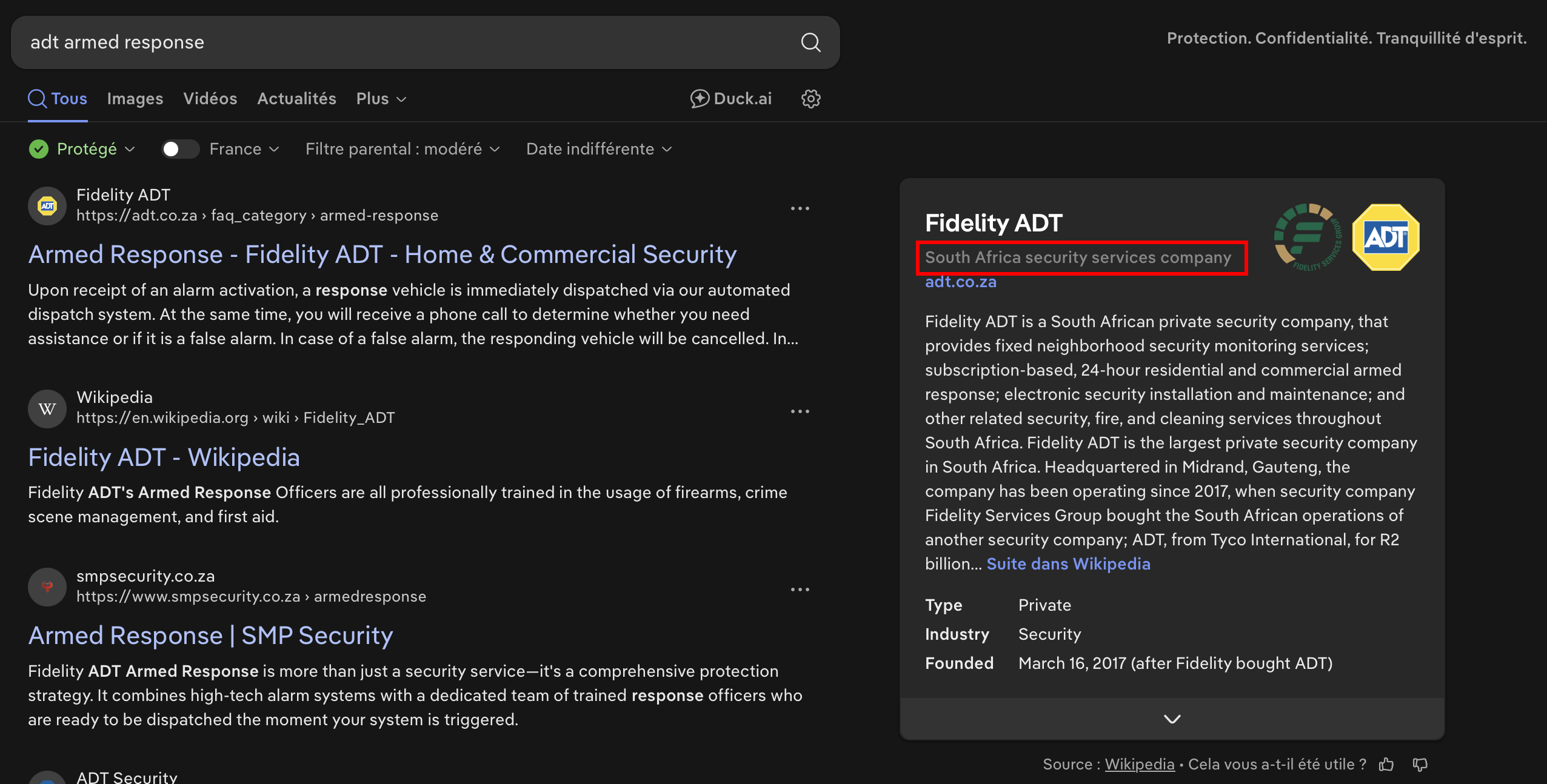Open the Filtre parental : modéré dropdown
Viewport: 1547px width, 784px height.
coord(403,149)
